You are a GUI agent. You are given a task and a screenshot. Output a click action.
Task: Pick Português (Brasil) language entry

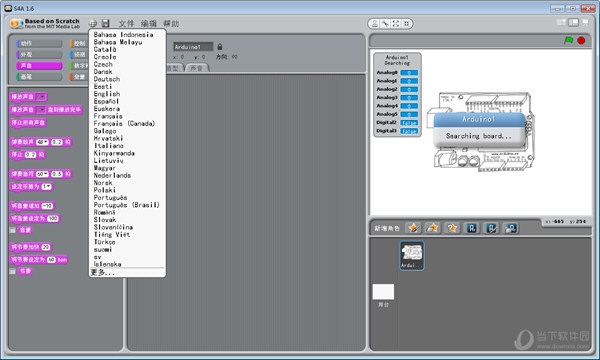click(x=127, y=205)
